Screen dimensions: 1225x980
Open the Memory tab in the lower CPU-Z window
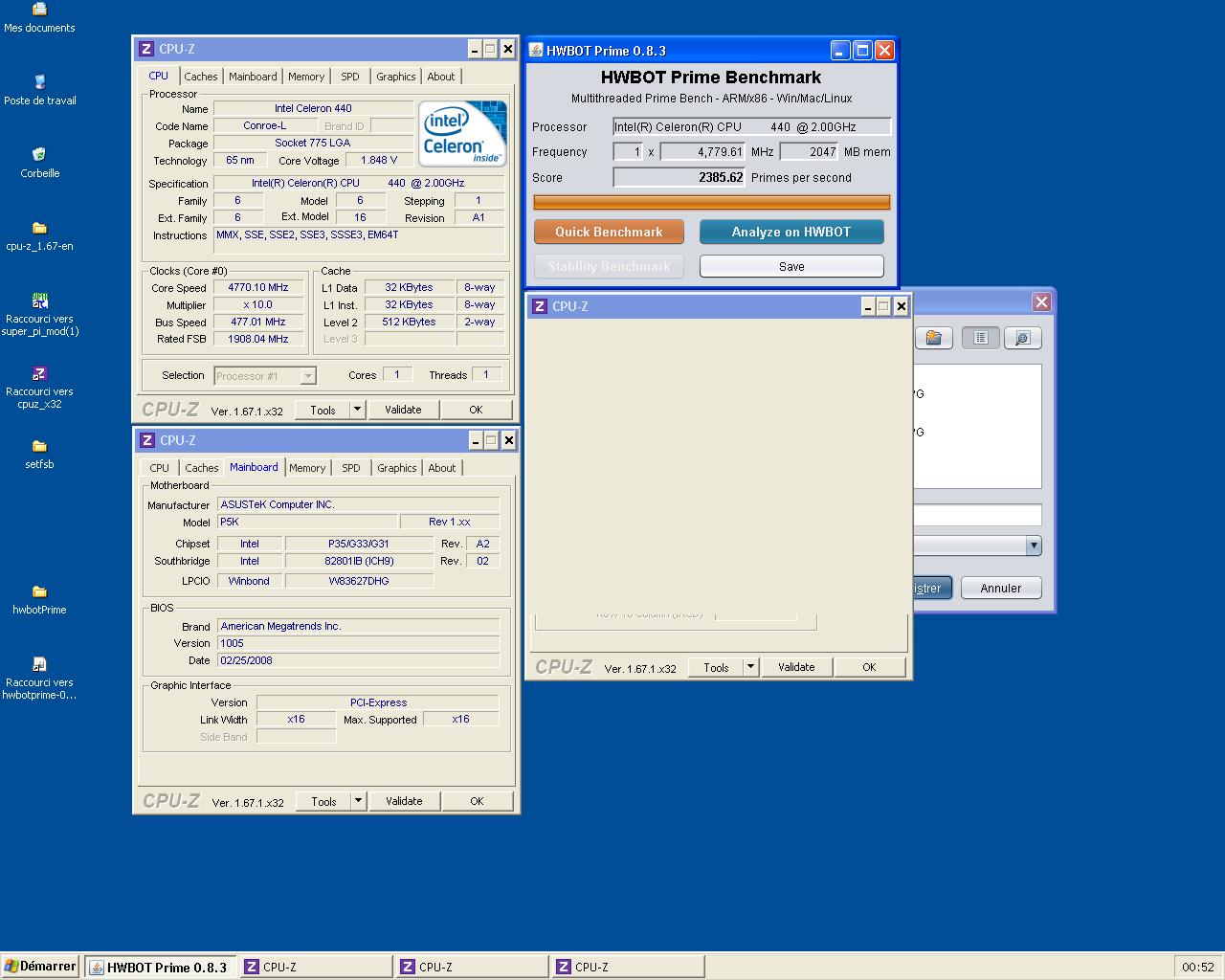[307, 468]
